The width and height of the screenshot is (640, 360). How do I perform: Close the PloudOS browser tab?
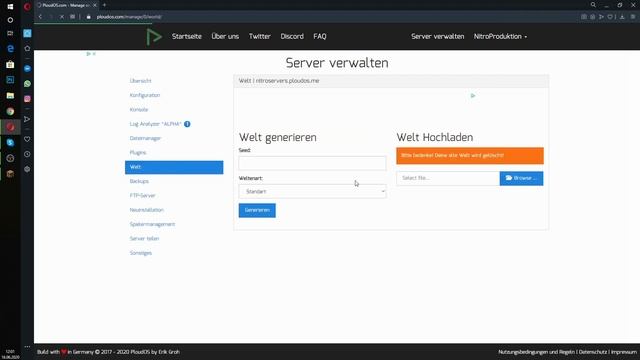click(95, 5)
